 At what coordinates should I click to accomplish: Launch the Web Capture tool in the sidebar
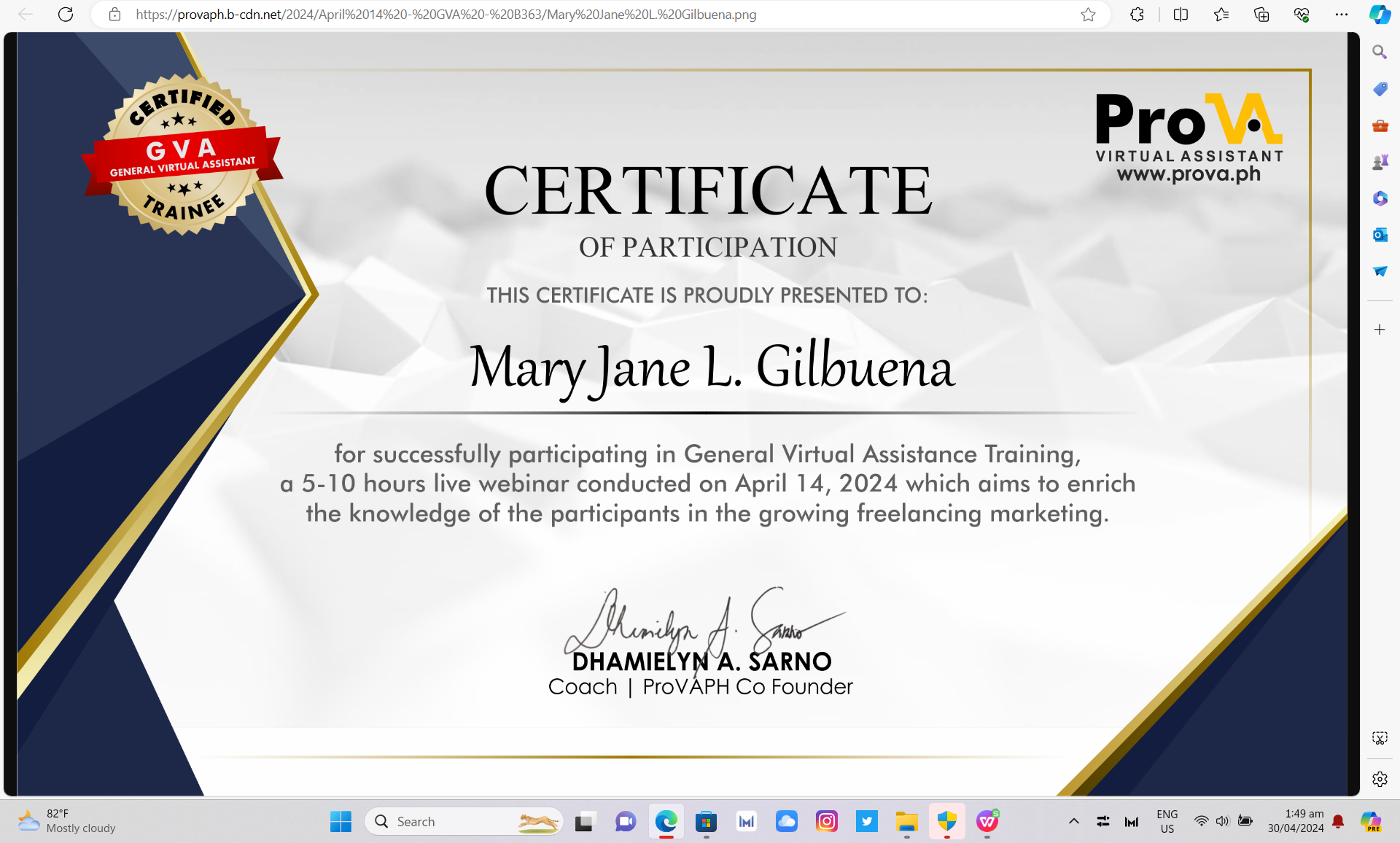[1380, 737]
